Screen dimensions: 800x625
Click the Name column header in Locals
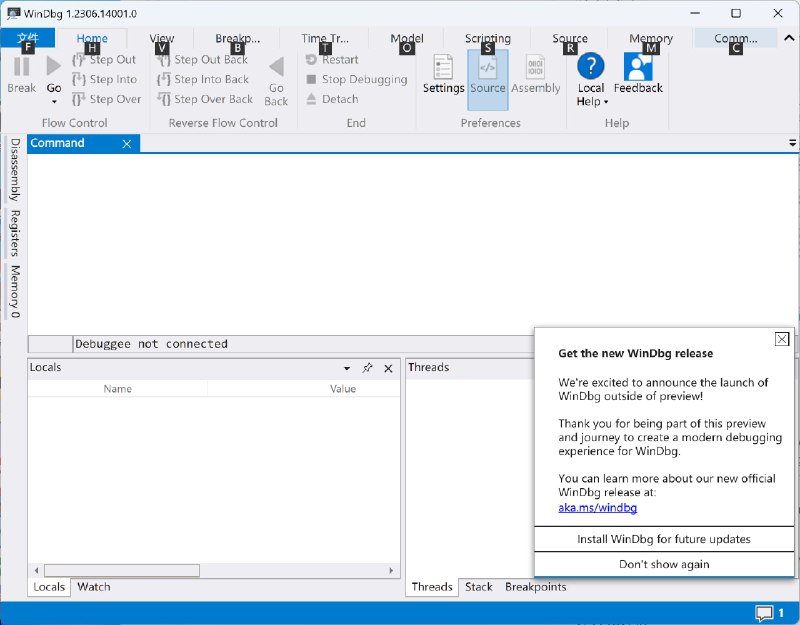[118, 389]
